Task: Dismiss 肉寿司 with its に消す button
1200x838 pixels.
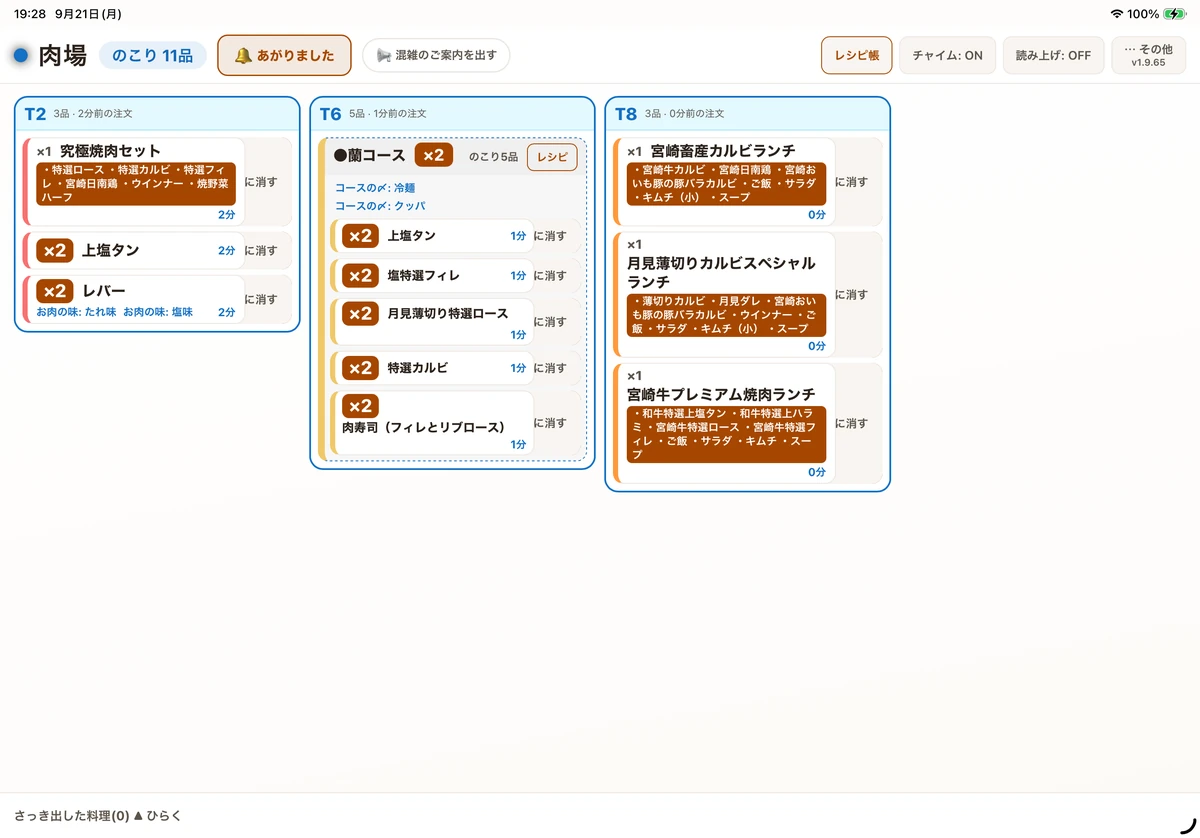Action: [556, 423]
